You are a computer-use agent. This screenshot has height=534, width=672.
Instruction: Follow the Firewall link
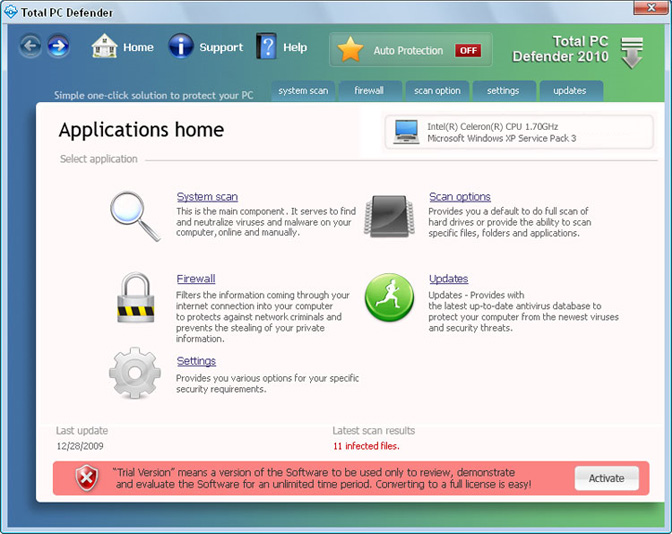click(196, 279)
